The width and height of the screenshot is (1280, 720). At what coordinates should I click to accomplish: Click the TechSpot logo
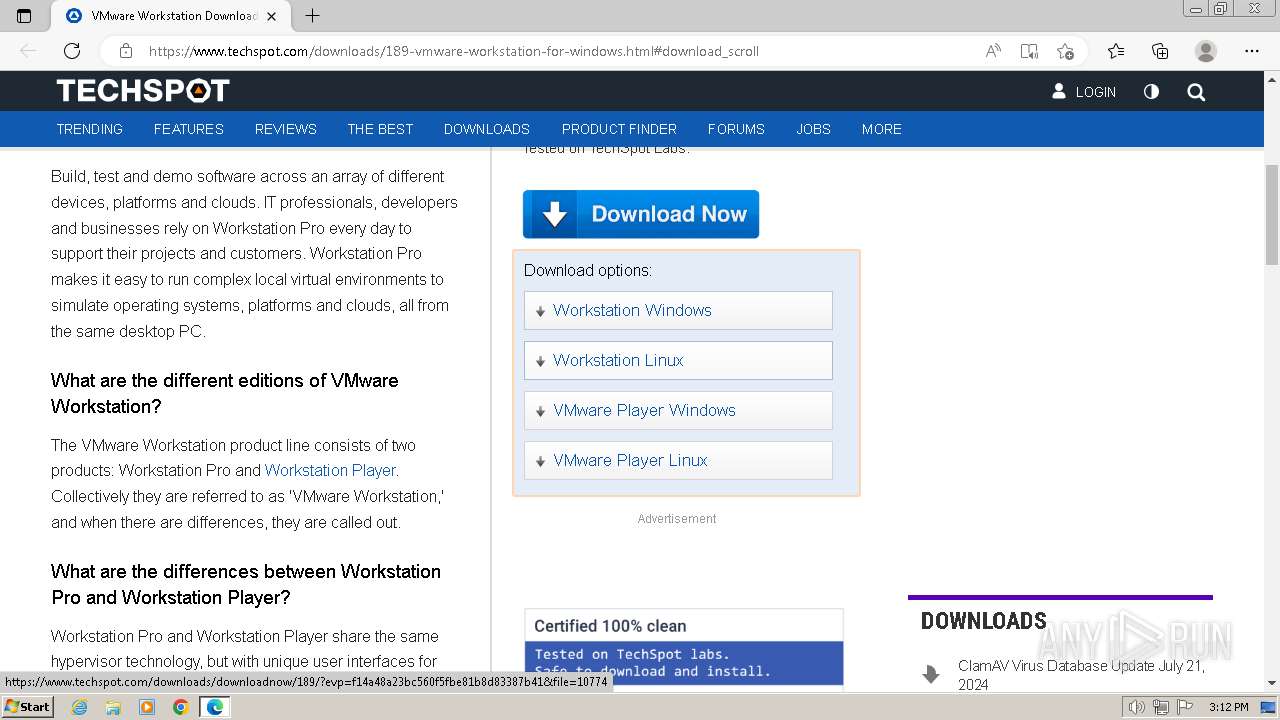[143, 91]
